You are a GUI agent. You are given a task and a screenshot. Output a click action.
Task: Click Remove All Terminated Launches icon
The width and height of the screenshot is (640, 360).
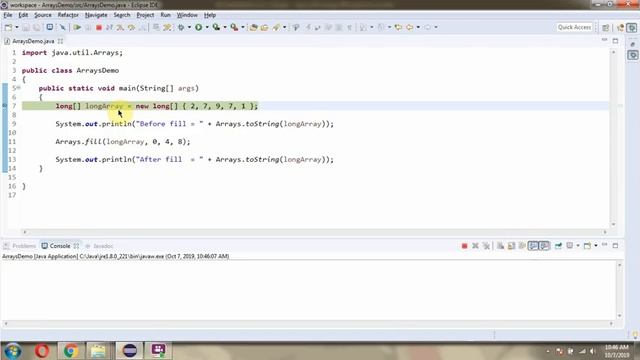[486, 246]
